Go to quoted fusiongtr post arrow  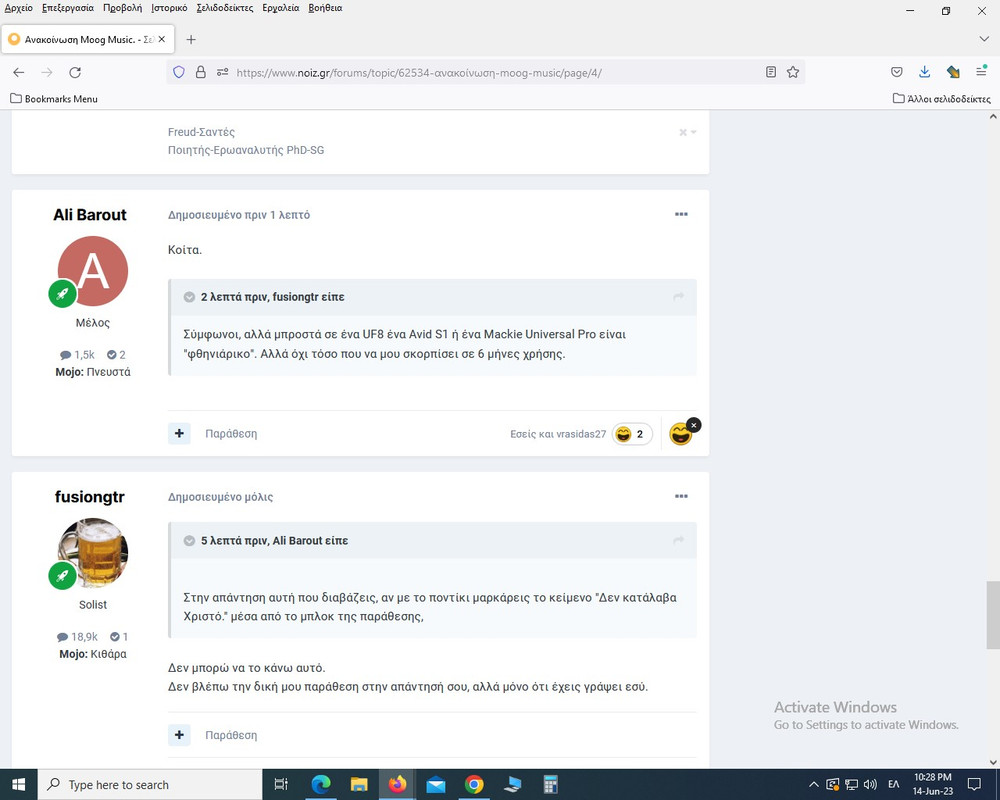679,297
